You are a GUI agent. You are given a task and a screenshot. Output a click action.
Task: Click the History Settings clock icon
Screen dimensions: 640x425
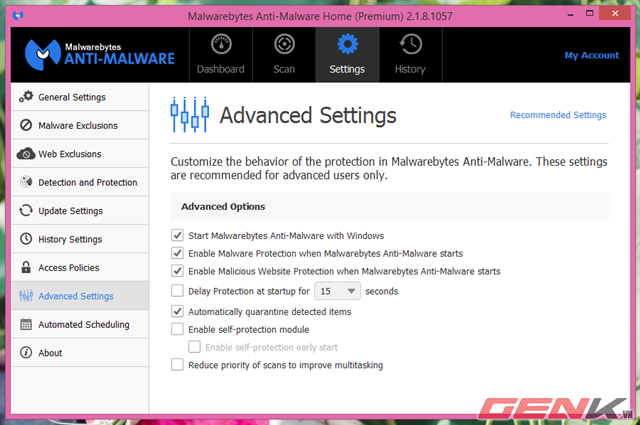(26, 238)
